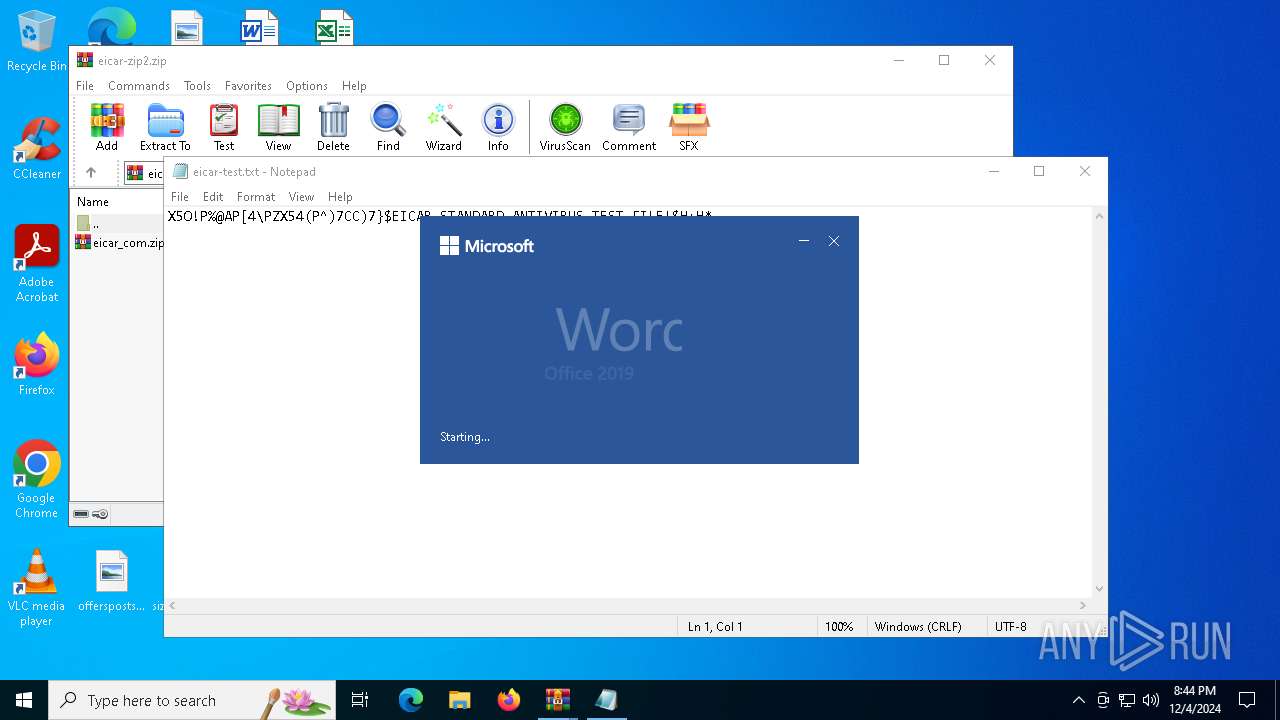The width and height of the screenshot is (1280, 720).
Task: Show archive Info in WinRAR toolbar
Action: [x=498, y=127]
